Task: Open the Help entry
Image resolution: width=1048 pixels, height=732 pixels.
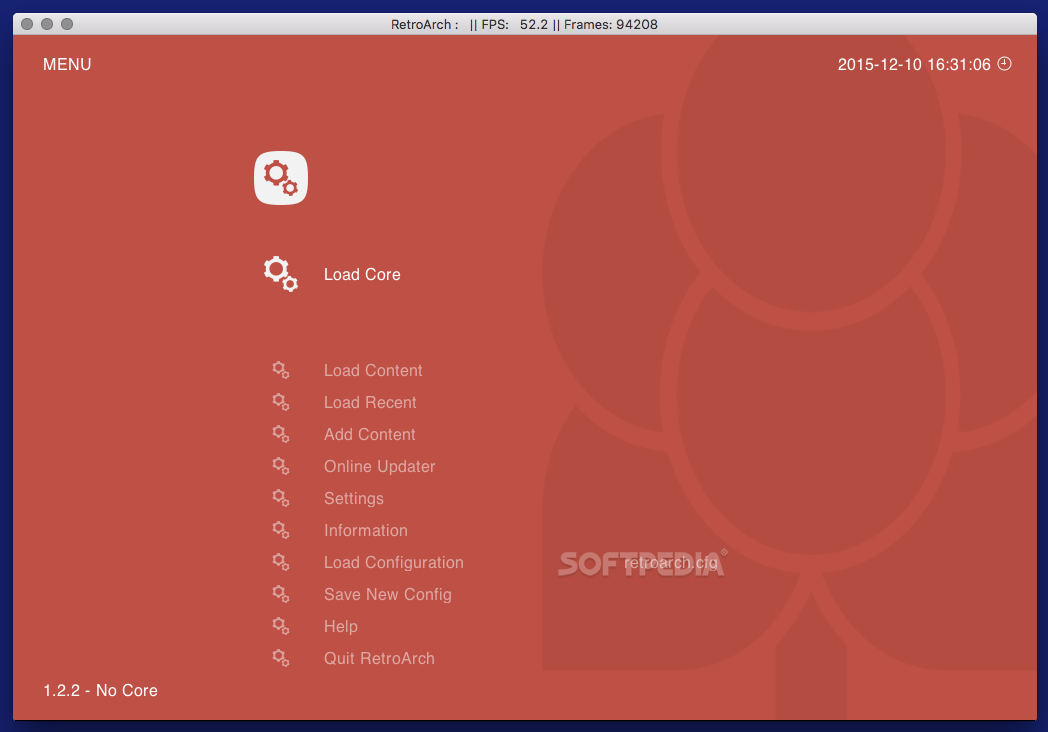Action: click(x=340, y=626)
